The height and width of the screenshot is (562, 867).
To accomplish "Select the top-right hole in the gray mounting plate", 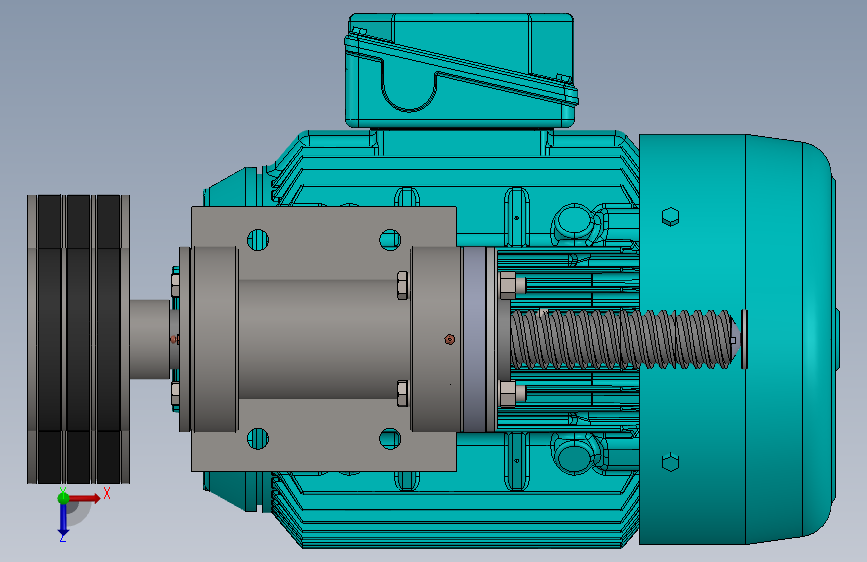I will point(390,240).
